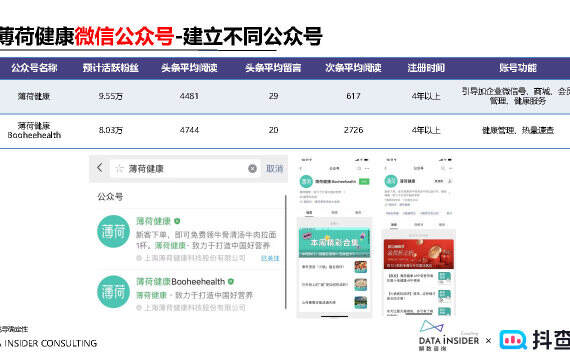Click the green follow button on Booheehealth profile
The image size is (570, 360).
pyautogui.click(x=364, y=181)
